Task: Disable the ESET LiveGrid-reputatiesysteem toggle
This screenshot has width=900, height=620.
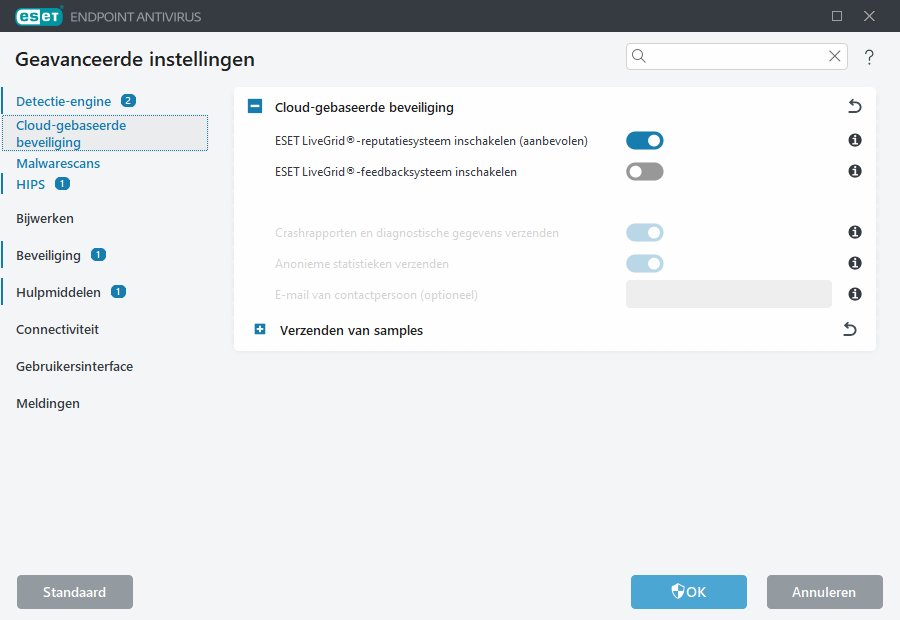Action: point(644,140)
